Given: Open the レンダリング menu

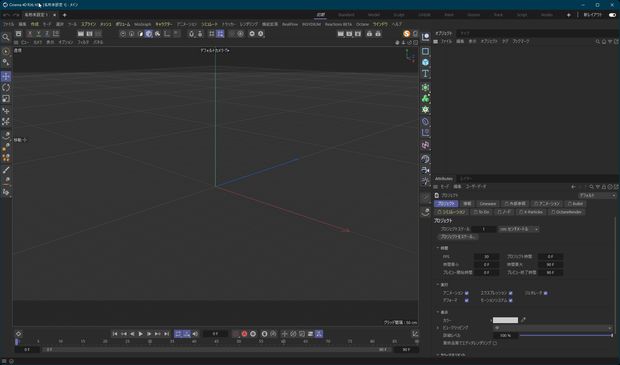Looking at the screenshot, I should pos(248,24).
